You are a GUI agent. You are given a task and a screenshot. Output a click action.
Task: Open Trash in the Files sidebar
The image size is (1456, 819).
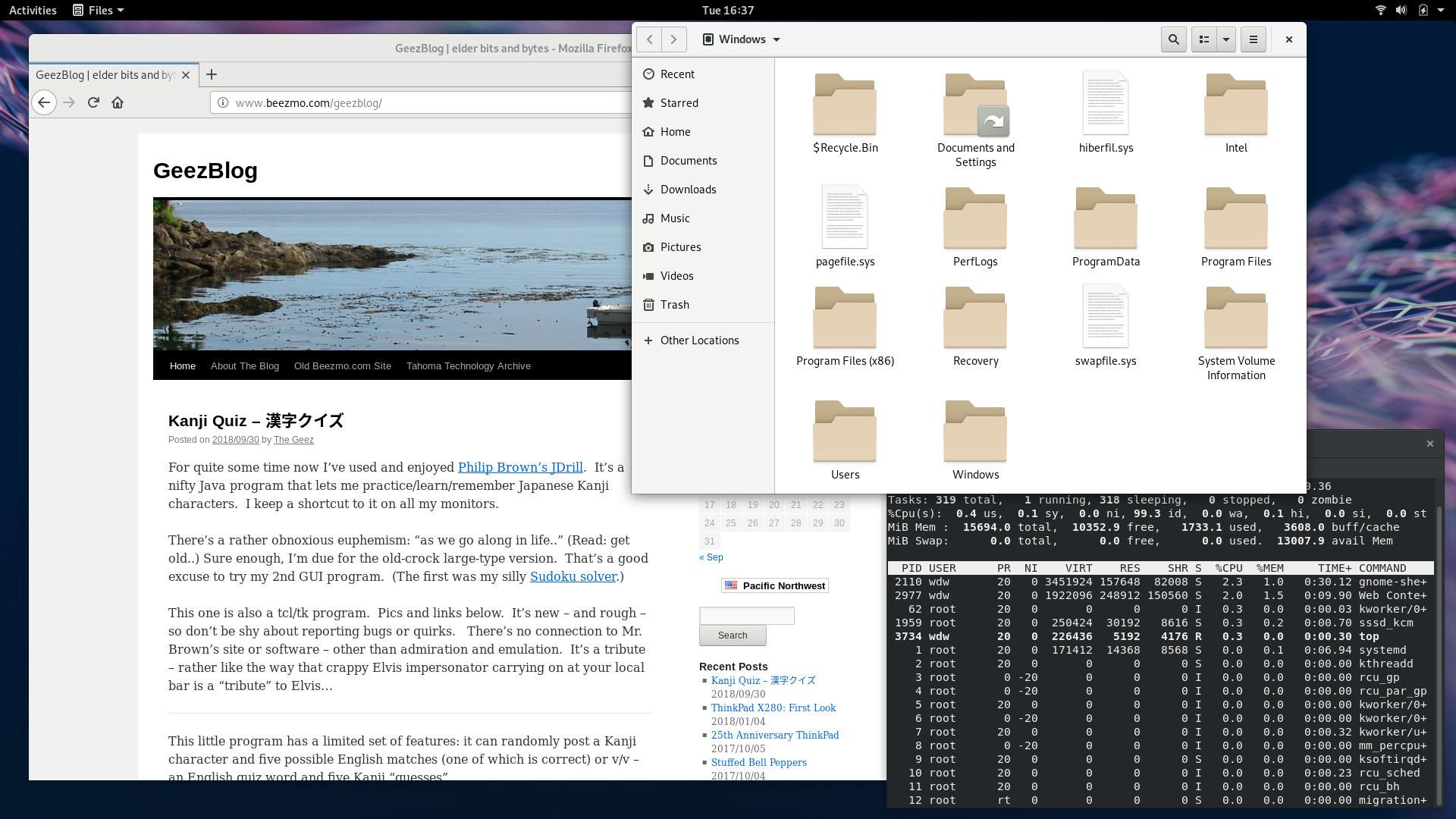(x=703, y=305)
